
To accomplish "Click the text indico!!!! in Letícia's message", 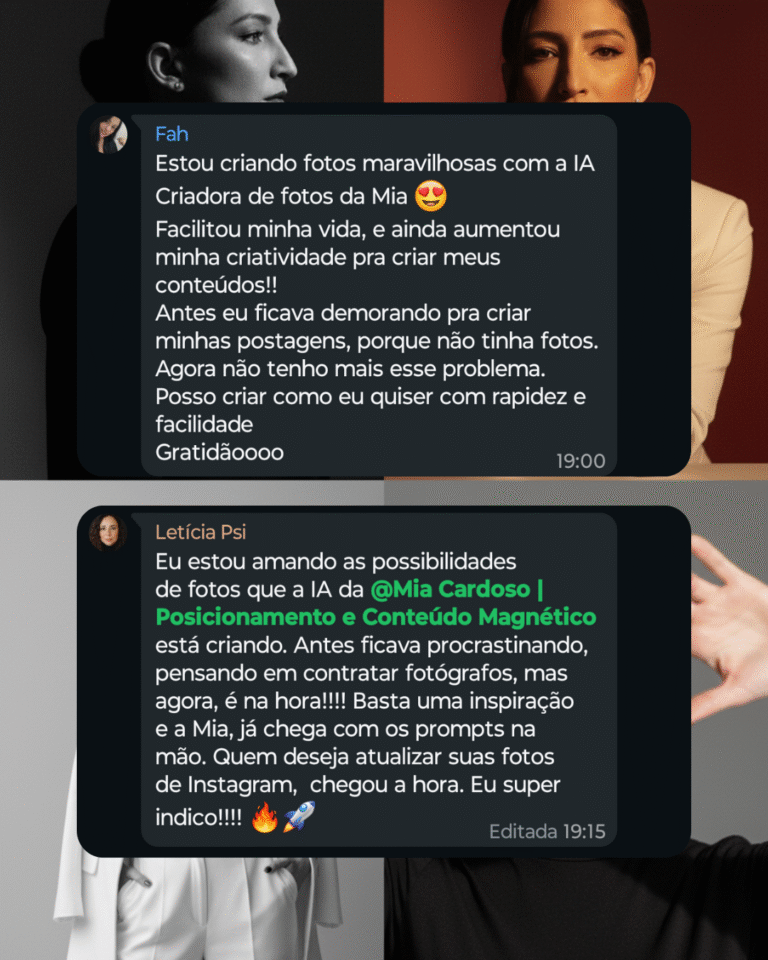I will (198, 817).
